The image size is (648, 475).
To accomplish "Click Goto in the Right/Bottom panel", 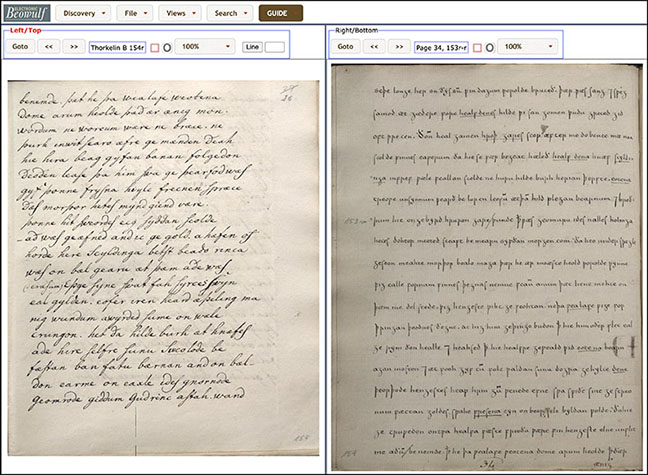I will pyautogui.click(x=345, y=47).
